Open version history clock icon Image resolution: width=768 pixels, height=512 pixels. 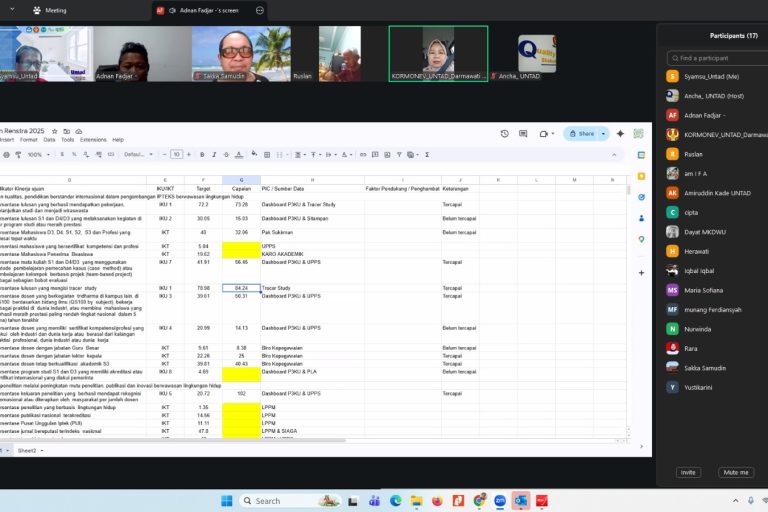tap(504, 134)
